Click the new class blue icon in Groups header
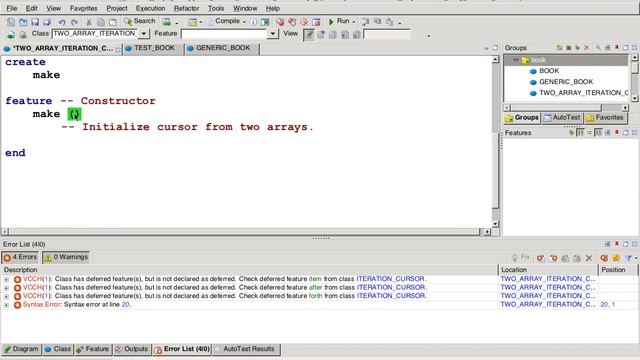This screenshot has width=640, height=360. (578, 48)
